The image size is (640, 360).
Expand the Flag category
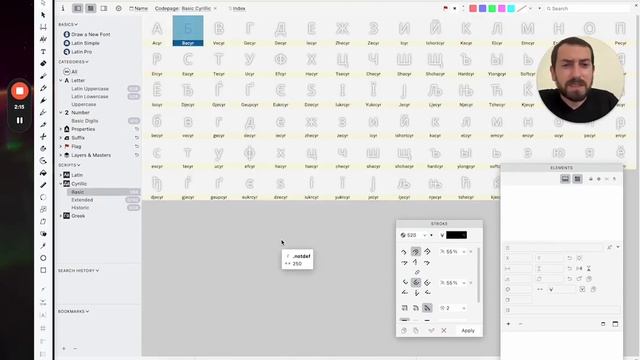coord(61,146)
